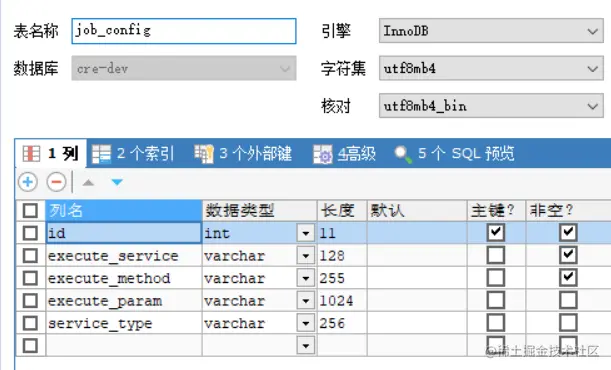Click the add column plus icon
Image resolution: width=611 pixels, height=370 pixels.
28,182
